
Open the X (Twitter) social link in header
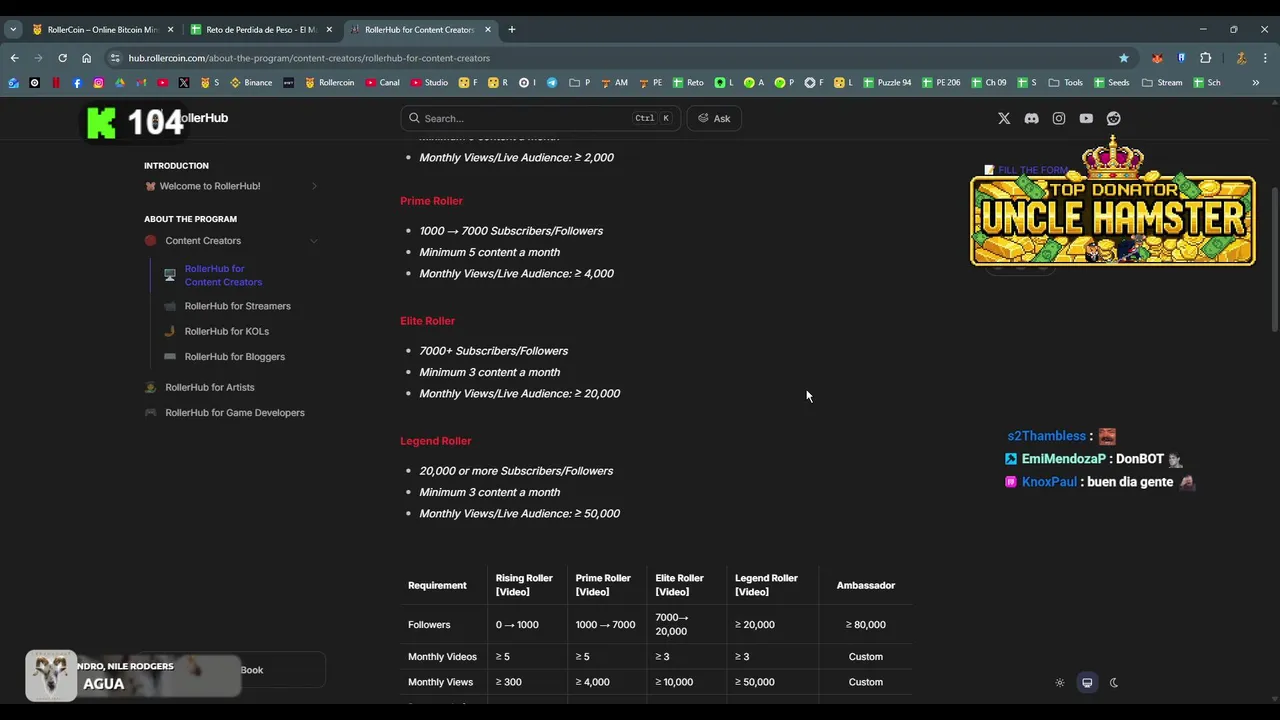click(1004, 118)
